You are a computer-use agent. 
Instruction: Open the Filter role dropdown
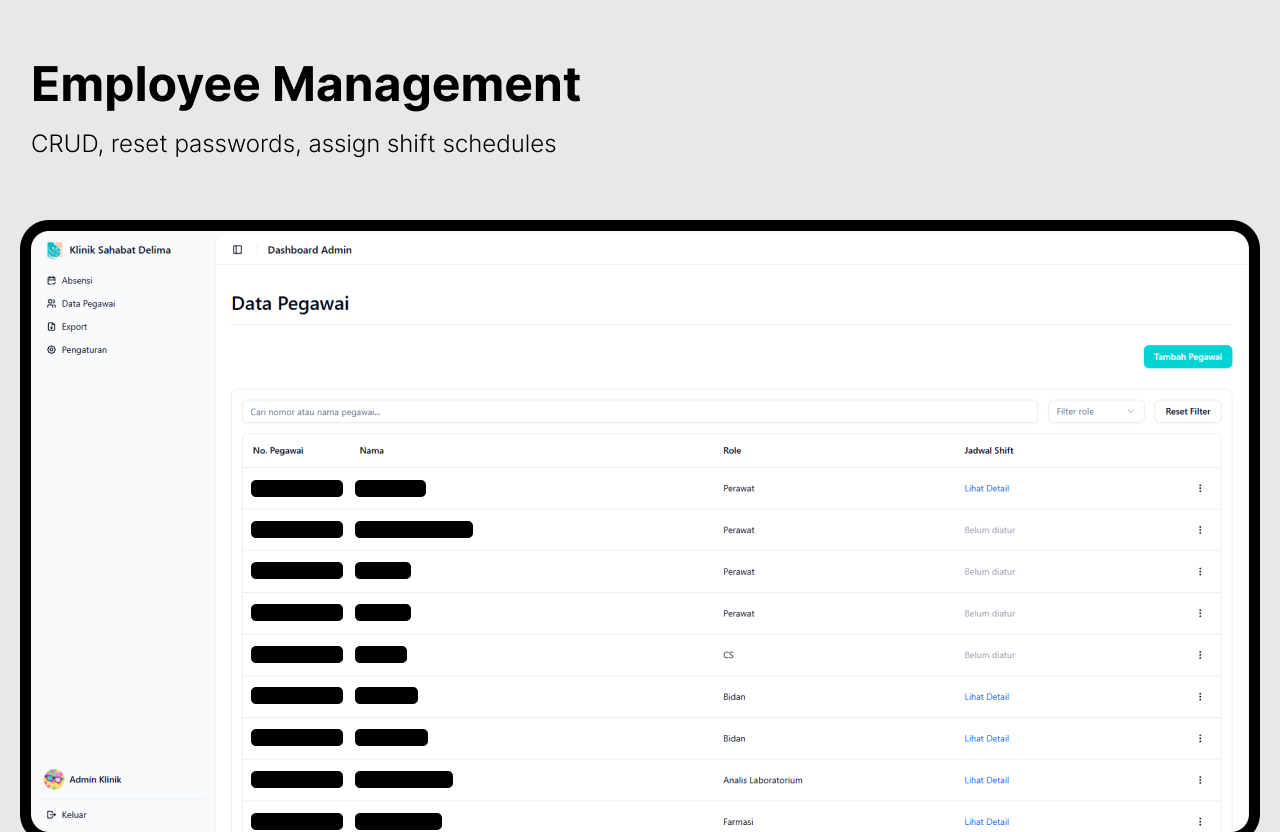pos(1096,411)
